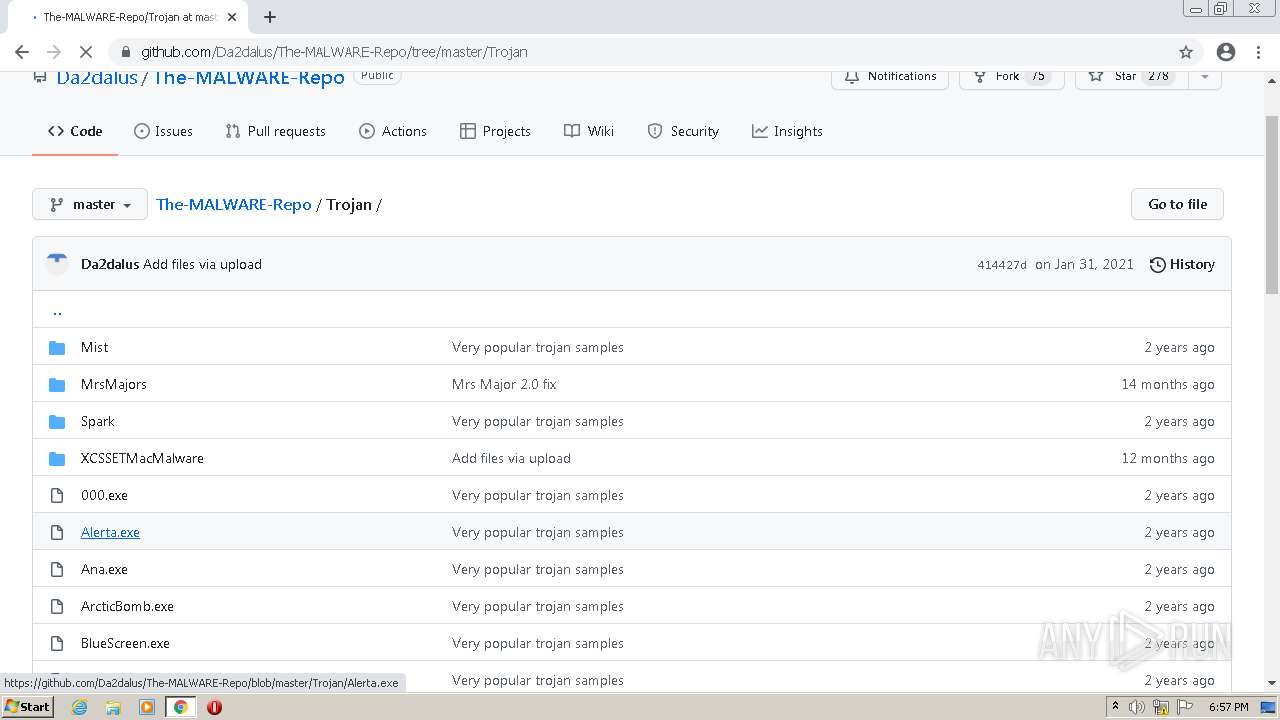Click the Alerta.exe file icon

[x=57, y=533]
